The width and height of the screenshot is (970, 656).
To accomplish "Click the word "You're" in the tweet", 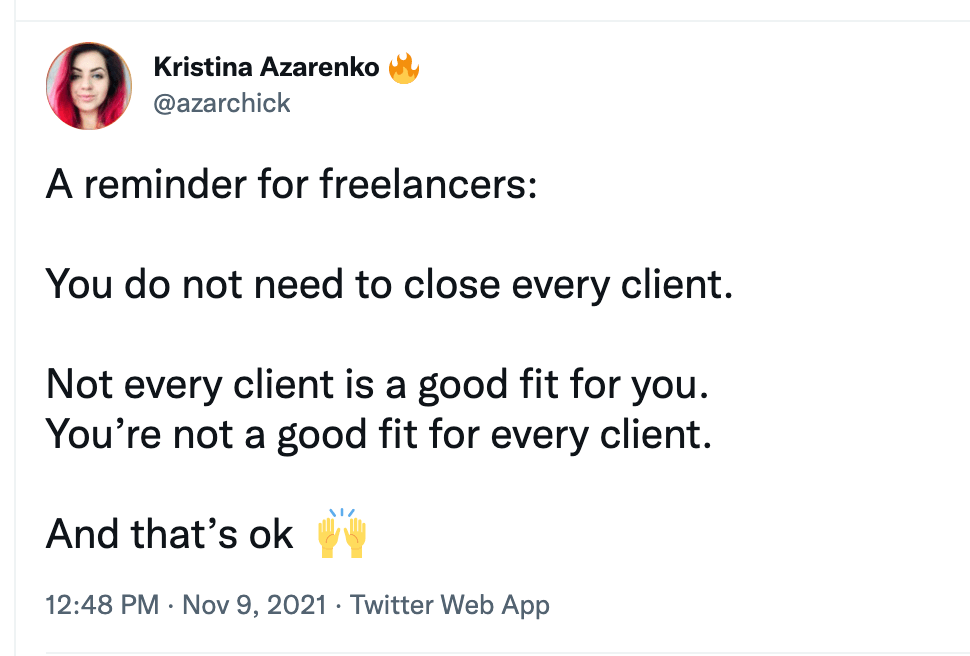I will (x=97, y=436).
